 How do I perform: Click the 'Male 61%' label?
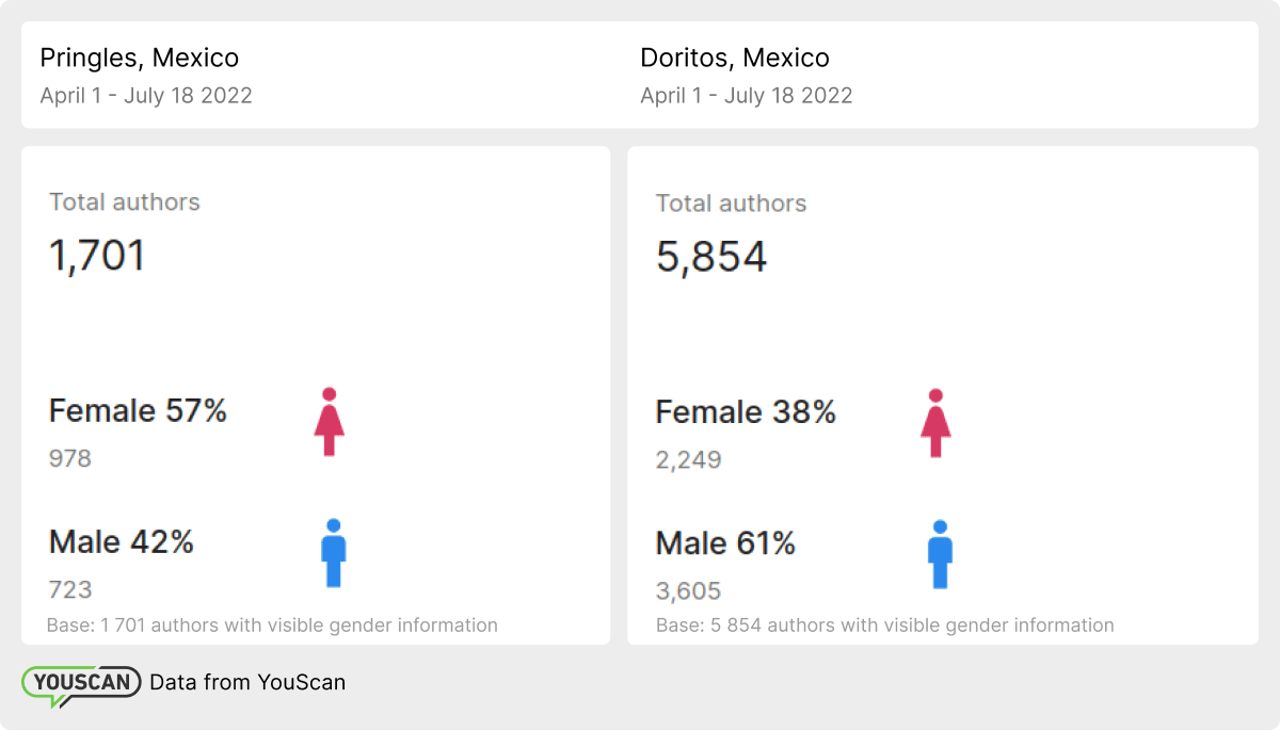click(x=725, y=543)
